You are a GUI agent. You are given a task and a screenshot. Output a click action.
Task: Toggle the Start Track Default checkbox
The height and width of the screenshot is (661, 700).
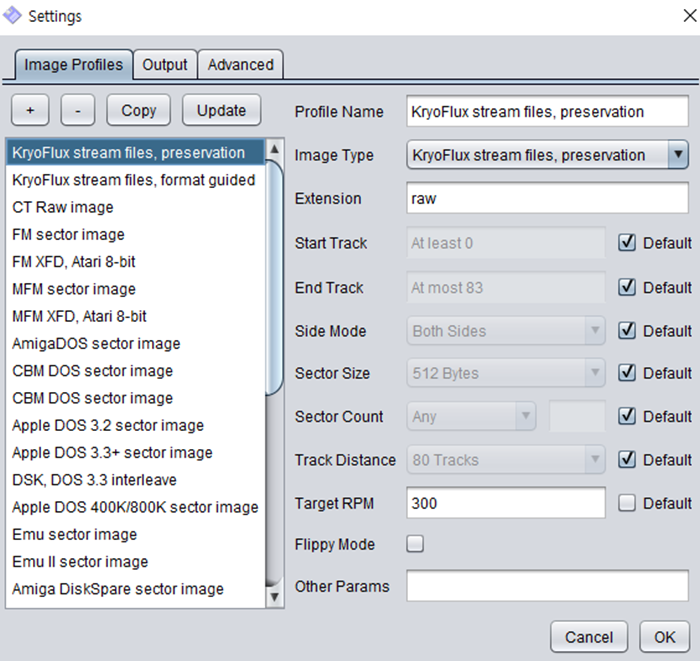click(627, 243)
